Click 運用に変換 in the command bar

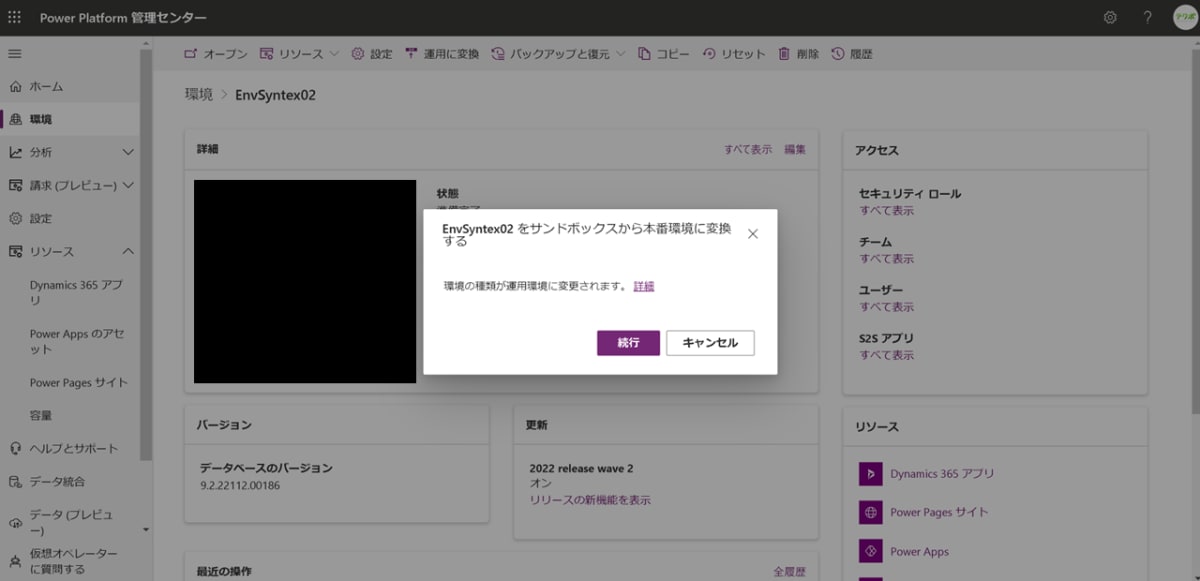(x=442, y=54)
